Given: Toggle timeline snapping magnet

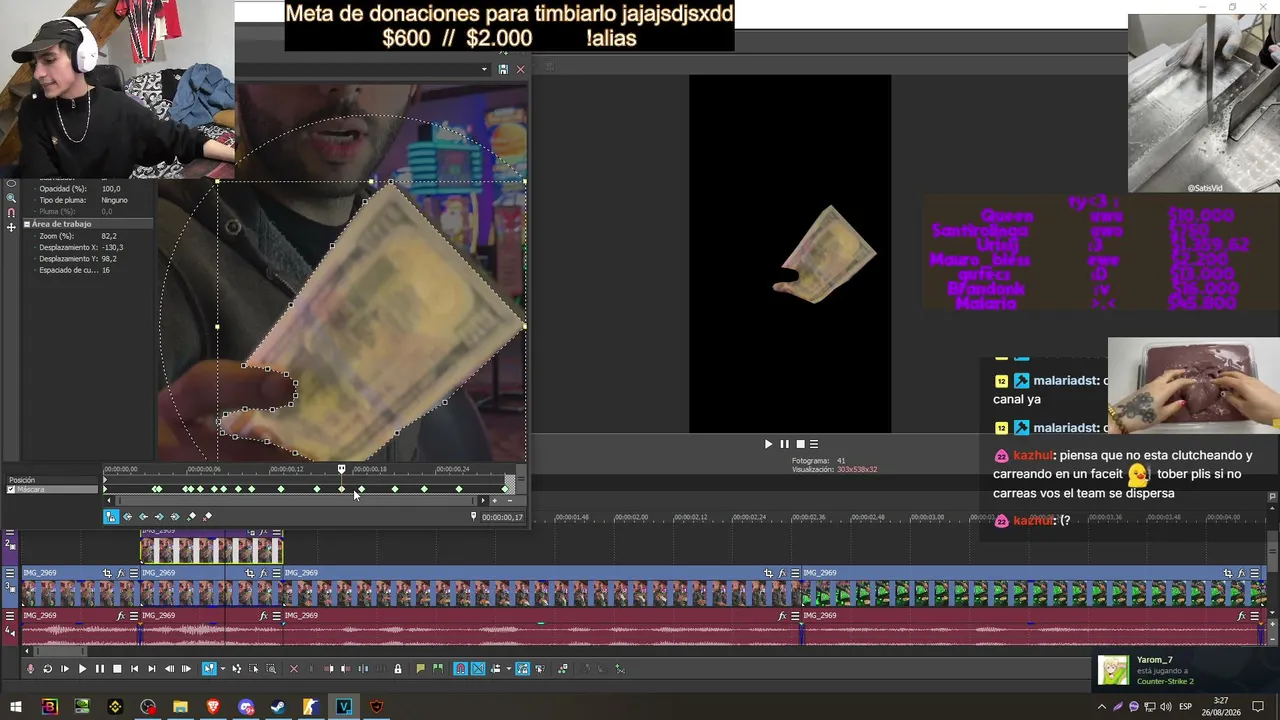Looking at the screenshot, I should pos(460,669).
